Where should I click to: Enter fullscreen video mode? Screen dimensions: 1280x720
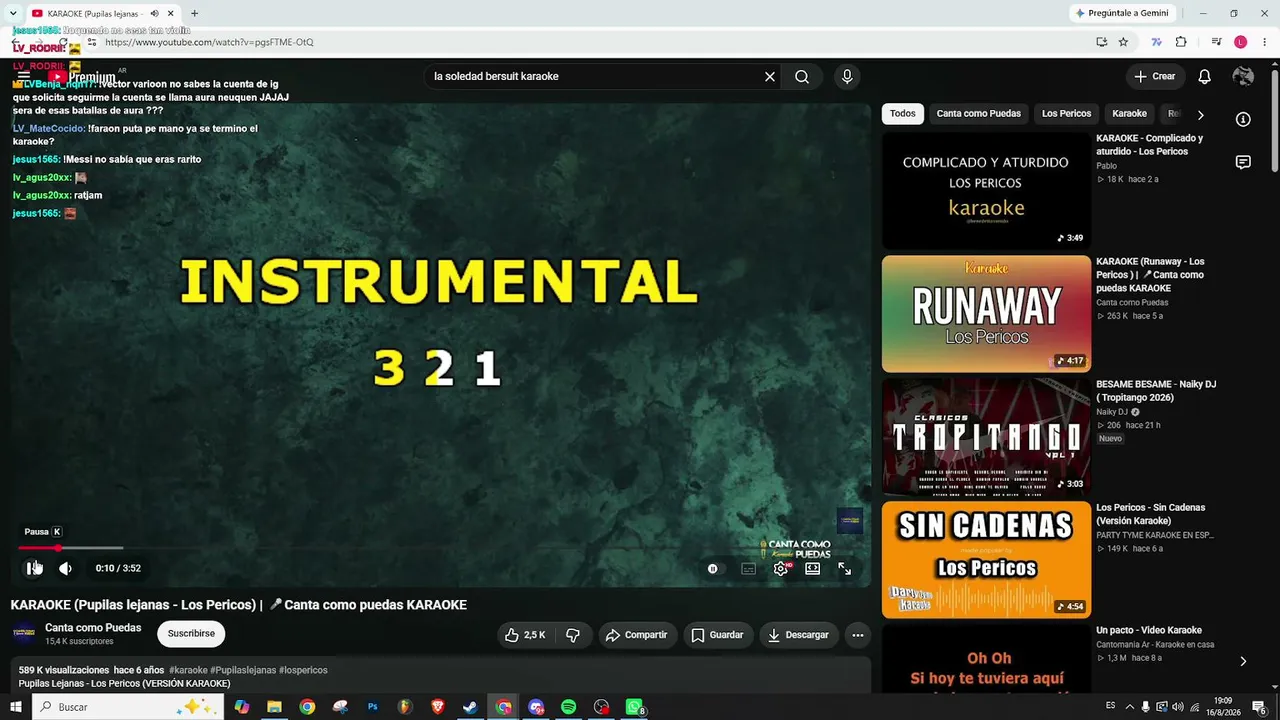point(845,568)
